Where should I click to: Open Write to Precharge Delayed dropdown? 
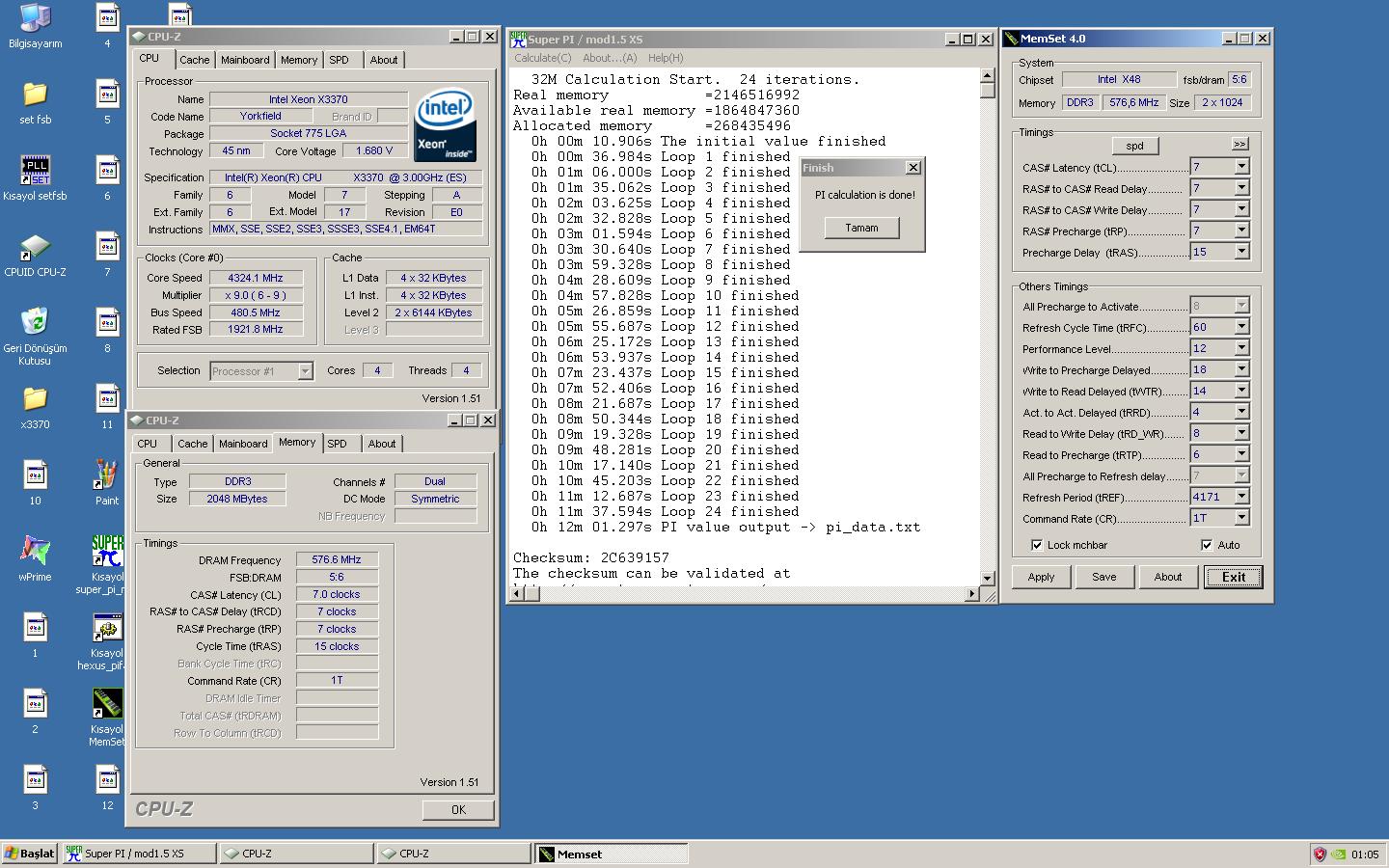point(1241,369)
